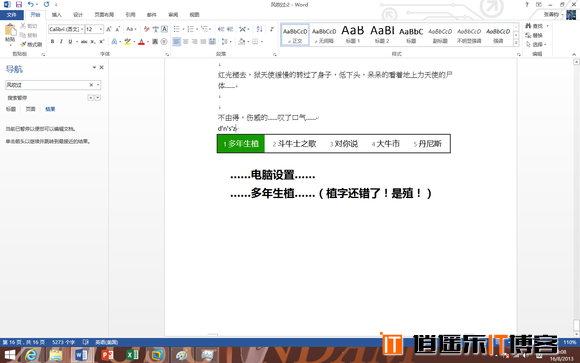Clear all formatting eraser icon
Viewport: 580px width, 363px height.
point(147,29)
